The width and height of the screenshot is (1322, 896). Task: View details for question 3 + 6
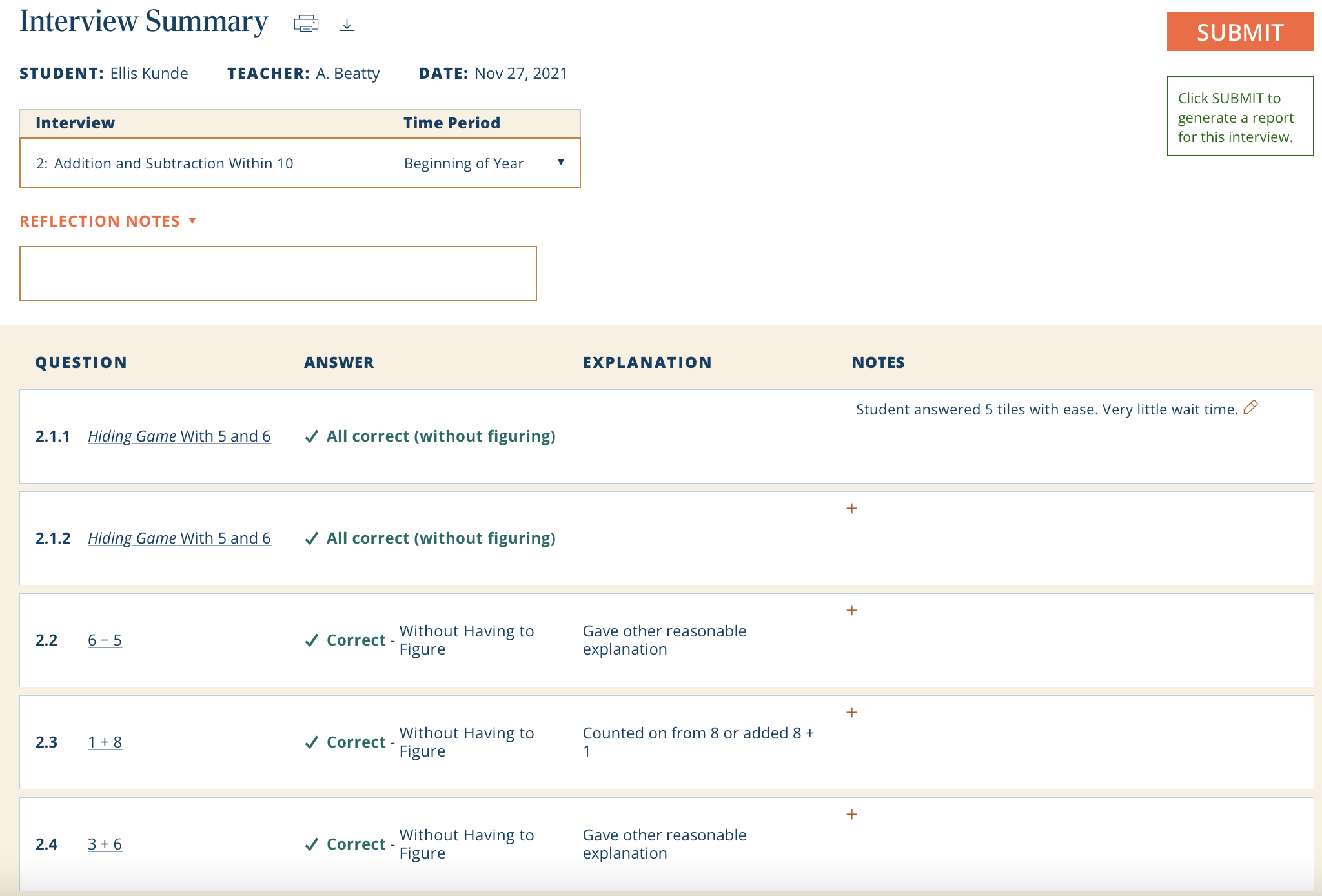pos(105,844)
